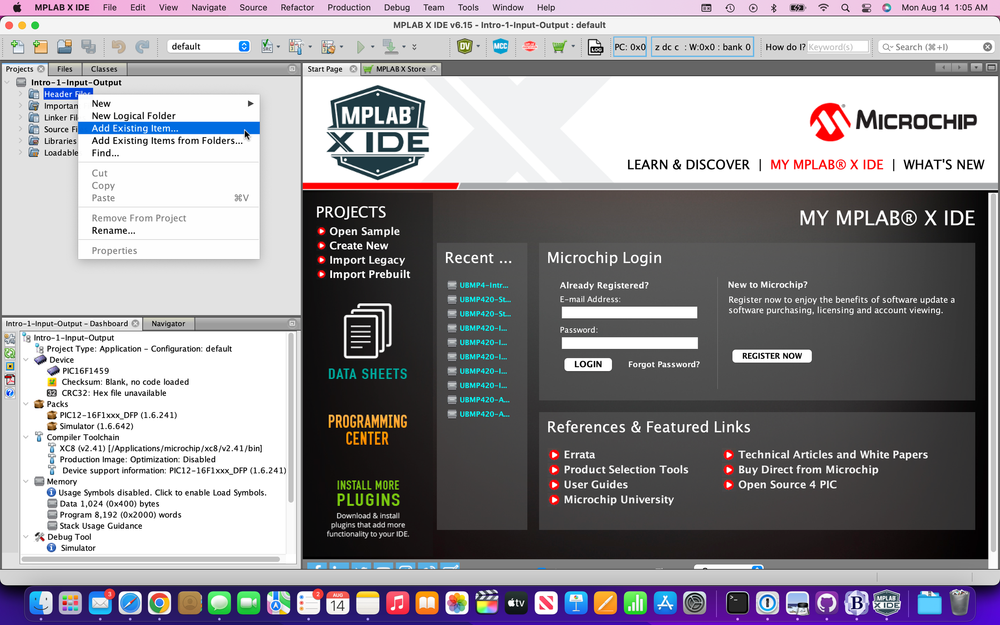Open the default configuration dropdown
This screenshot has height=625, width=1000.
(x=242, y=45)
